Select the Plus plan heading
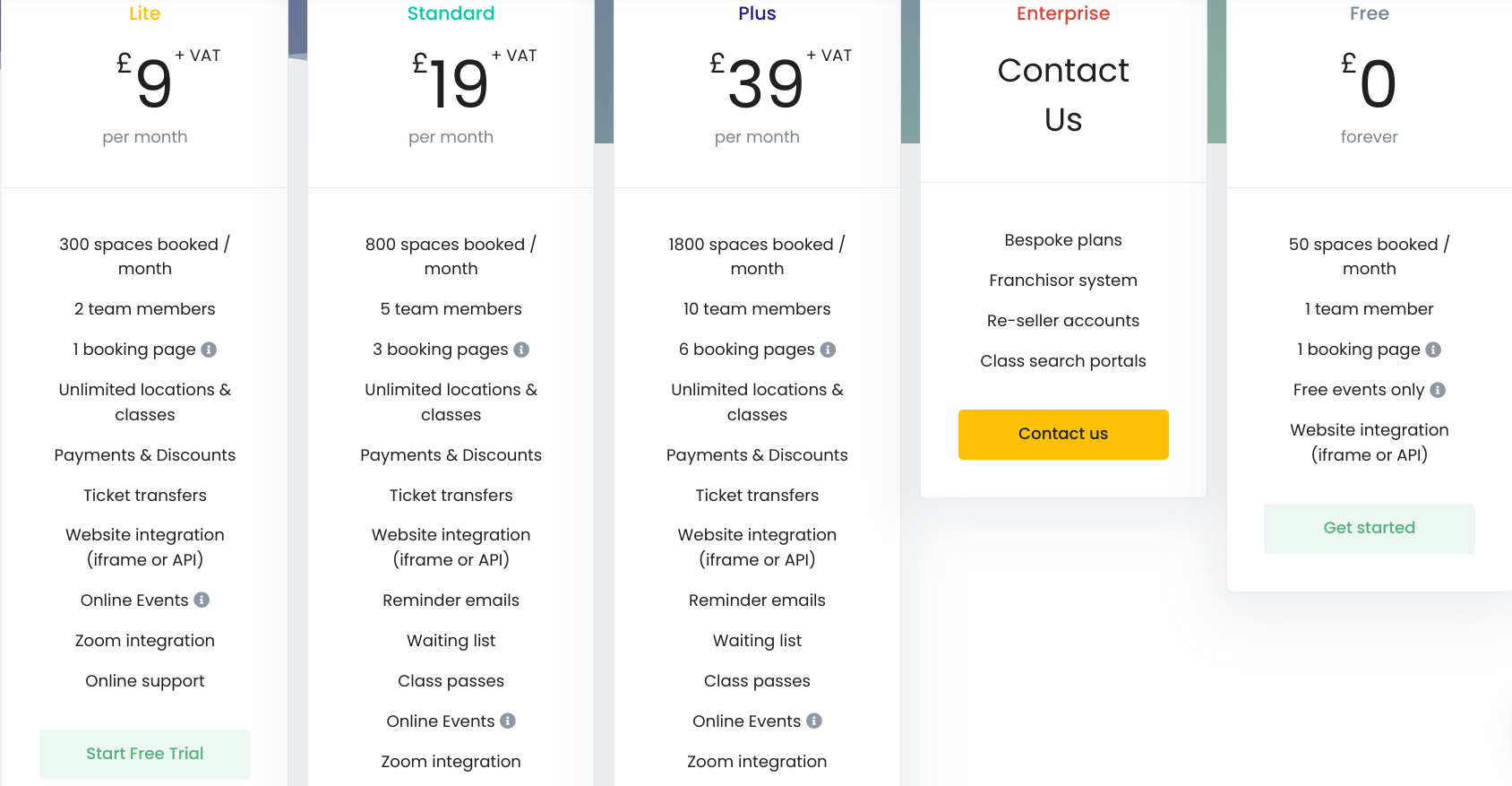The height and width of the screenshot is (786, 1512). coord(757,13)
